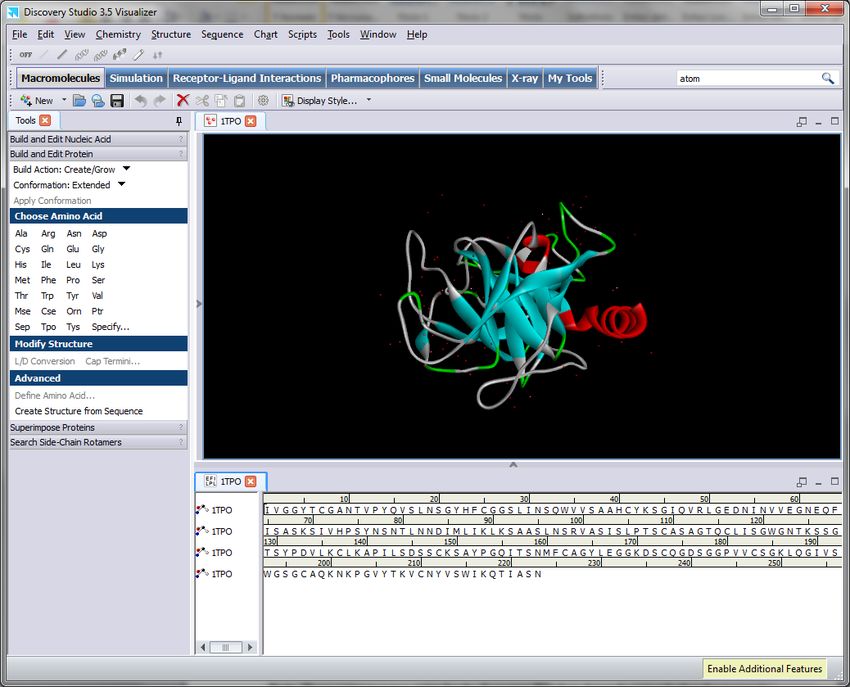Open the Scripts menu
This screenshot has height=687, width=850.
tap(302, 34)
